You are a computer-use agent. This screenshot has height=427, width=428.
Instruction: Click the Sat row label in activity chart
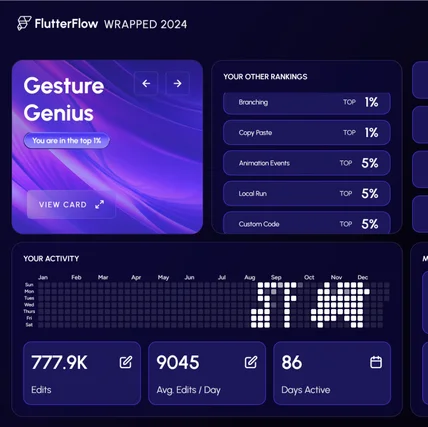pyautogui.click(x=29, y=325)
